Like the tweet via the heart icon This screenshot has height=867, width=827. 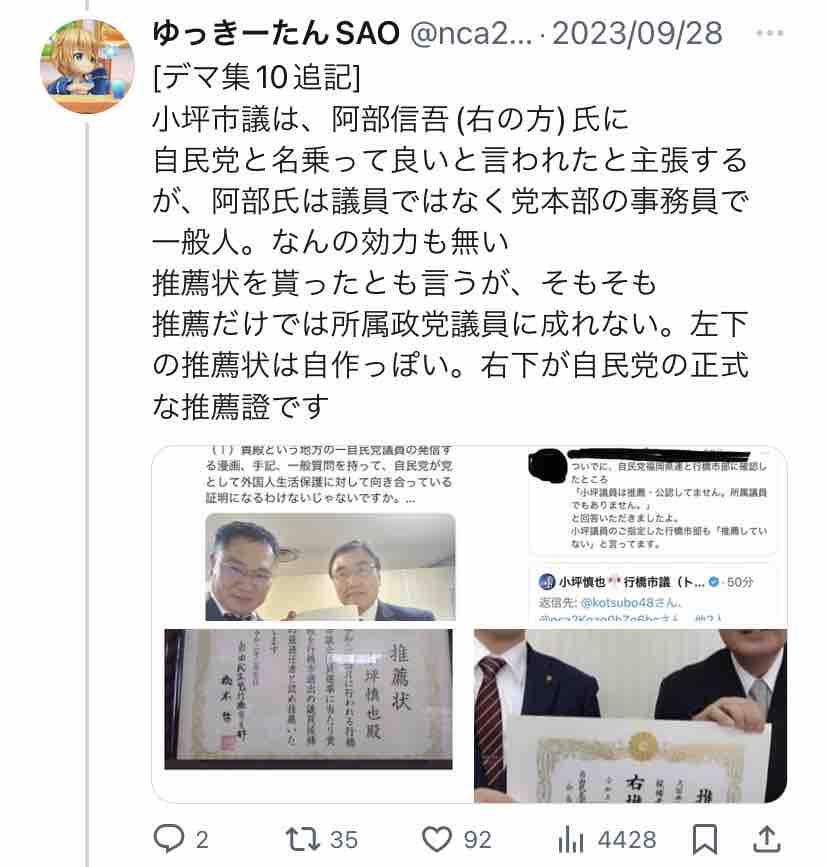pyautogui.click(x=437, y=839)
